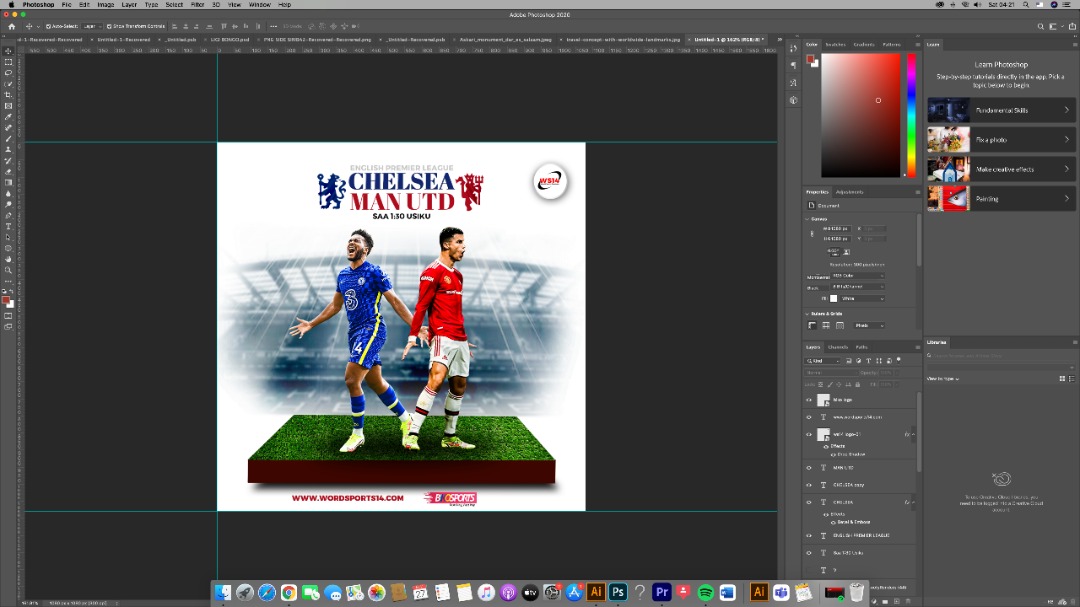
Task: Launch Adobe Premiere Pro from the Dock
Action: click(662, 592)
